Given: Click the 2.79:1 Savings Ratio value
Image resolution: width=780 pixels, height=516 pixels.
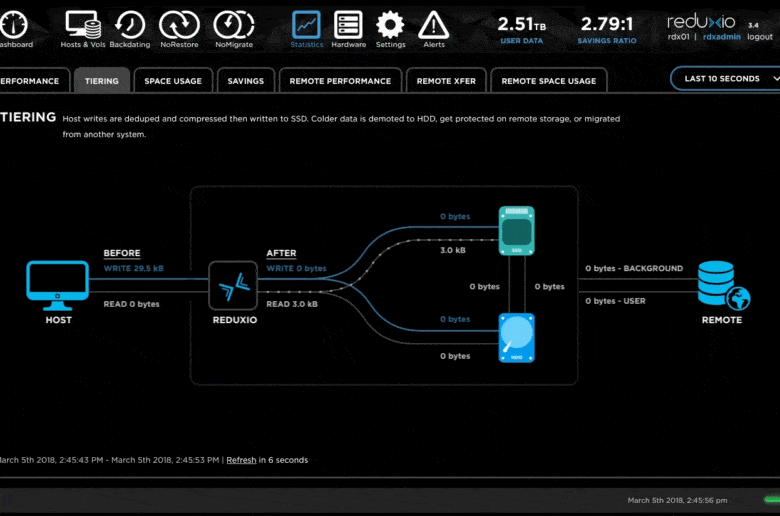Looking at the screenshot, I should pyautogui.click(x=606, y=24).
